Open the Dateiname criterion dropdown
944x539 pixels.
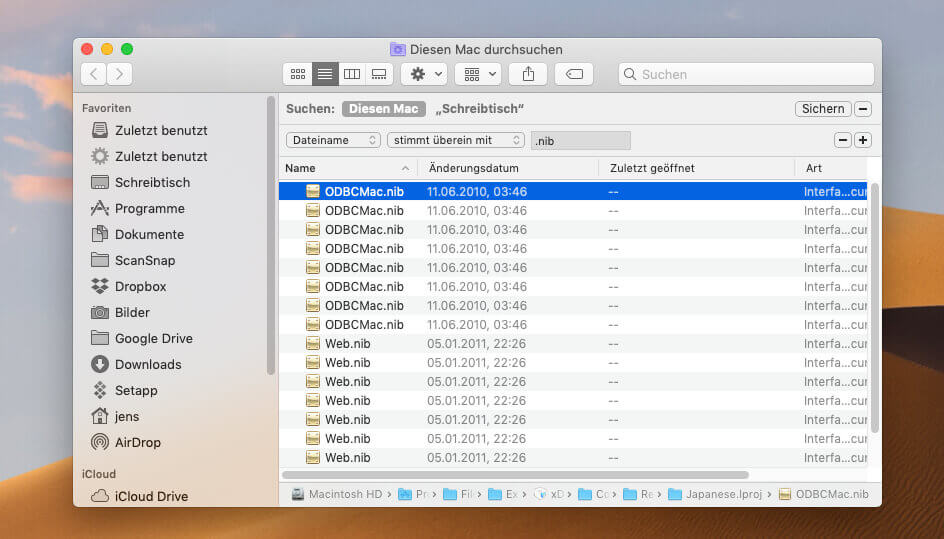click(333, 140)
